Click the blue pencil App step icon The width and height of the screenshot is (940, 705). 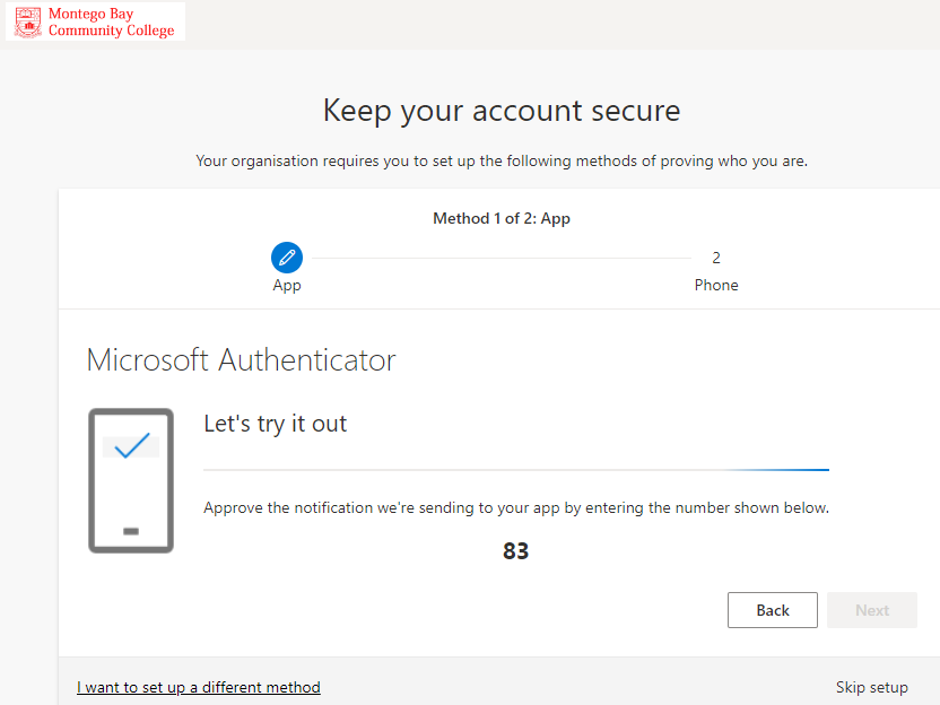coord(287,258)
